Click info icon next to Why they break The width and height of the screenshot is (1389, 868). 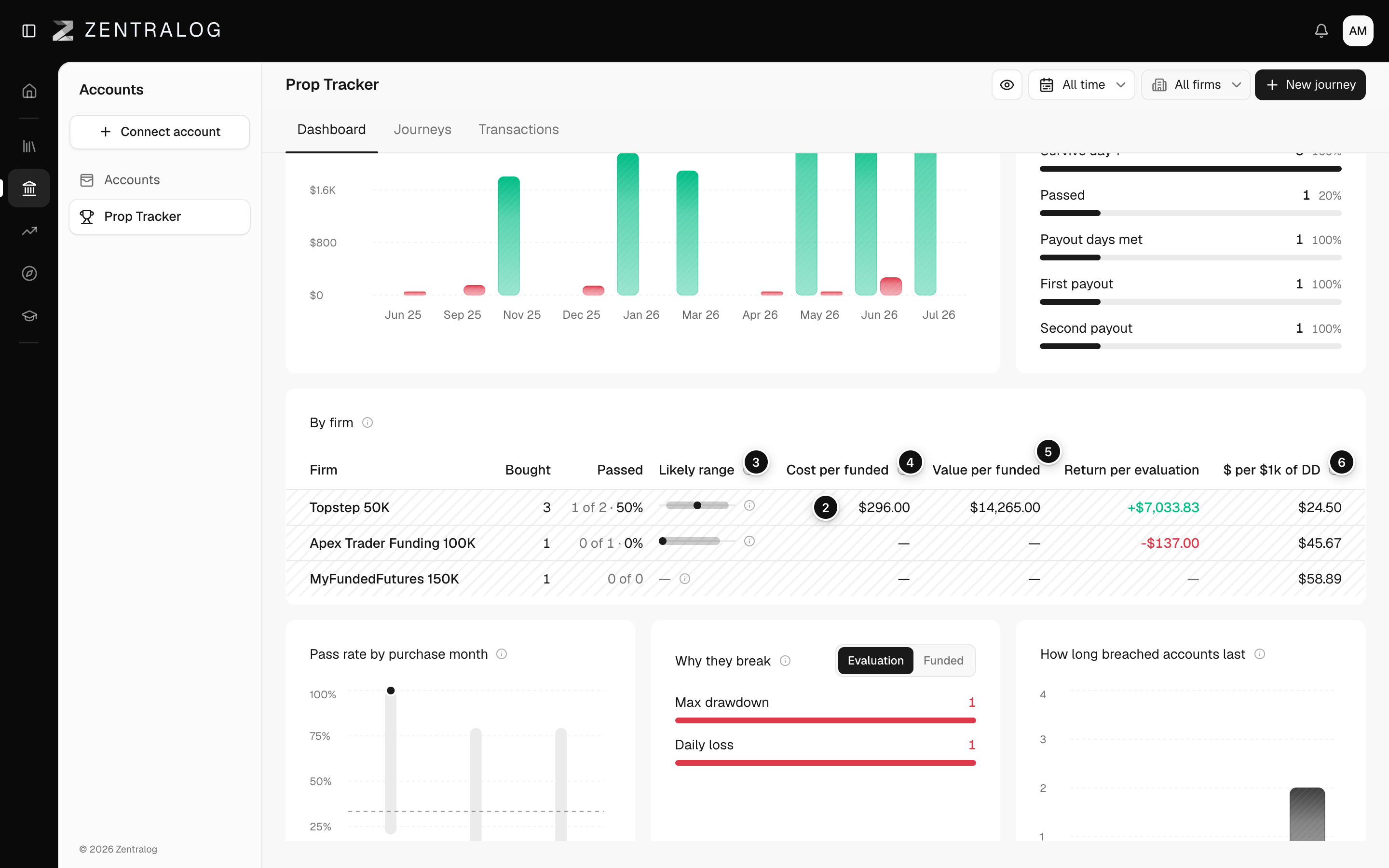(x=785, y=661)
